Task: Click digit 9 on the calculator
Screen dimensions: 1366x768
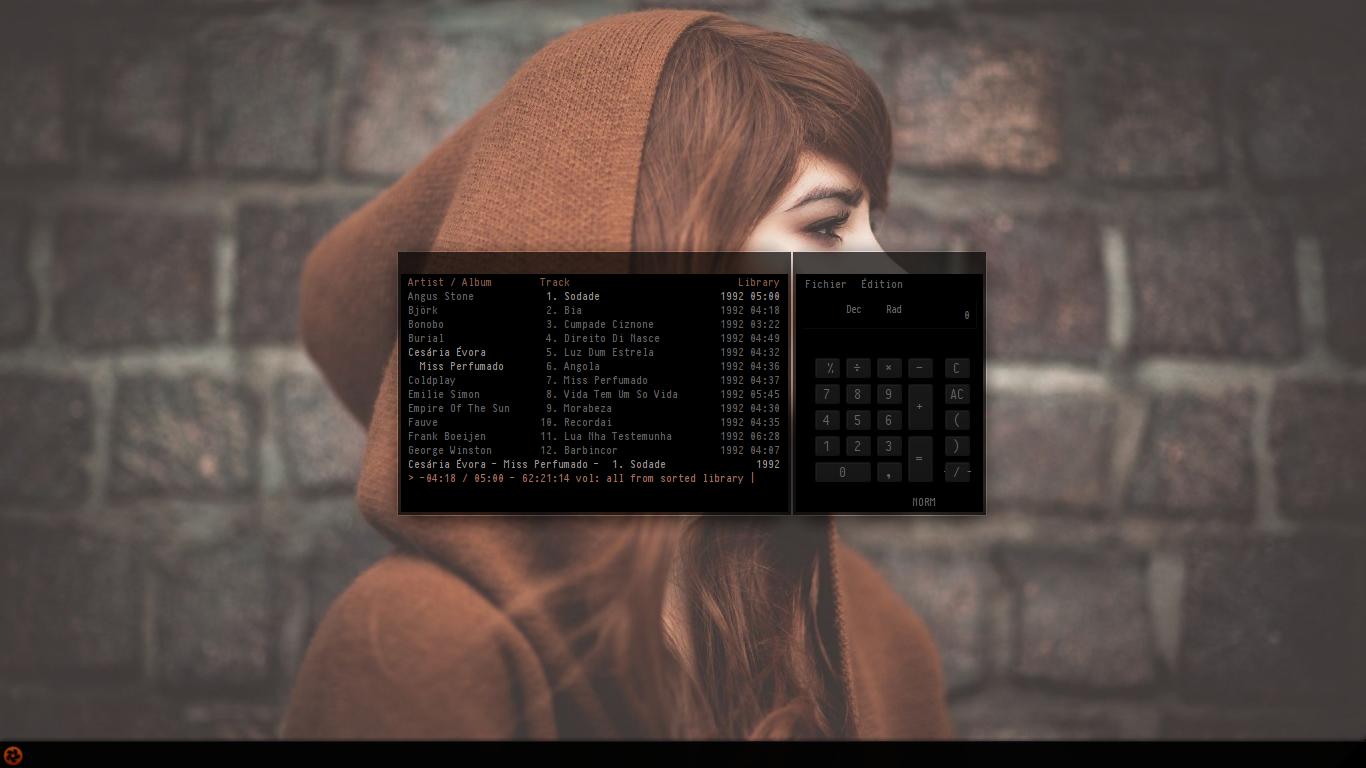Action: click(888, 394)
